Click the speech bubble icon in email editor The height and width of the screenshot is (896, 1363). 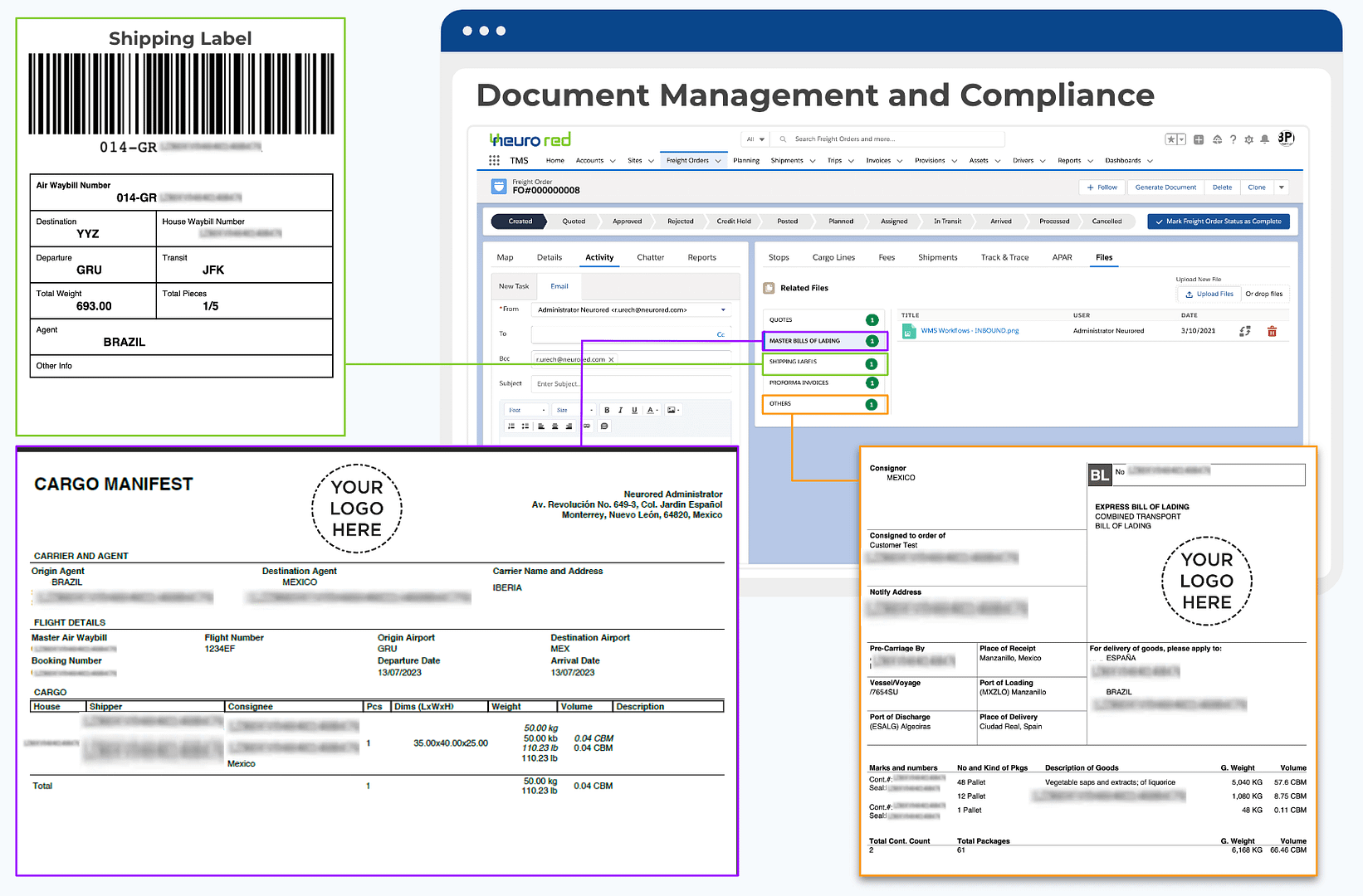point(604,426)
